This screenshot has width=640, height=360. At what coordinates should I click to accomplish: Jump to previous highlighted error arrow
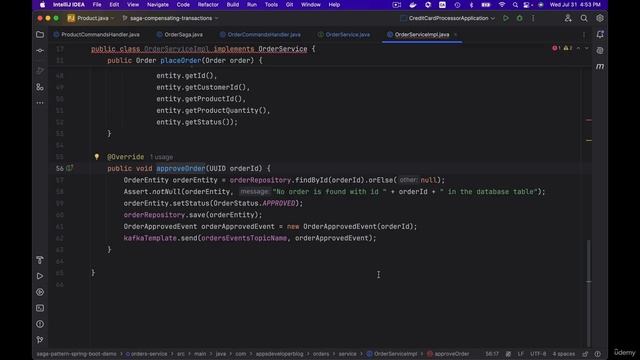pyautogui.click(x=578, y=48)
